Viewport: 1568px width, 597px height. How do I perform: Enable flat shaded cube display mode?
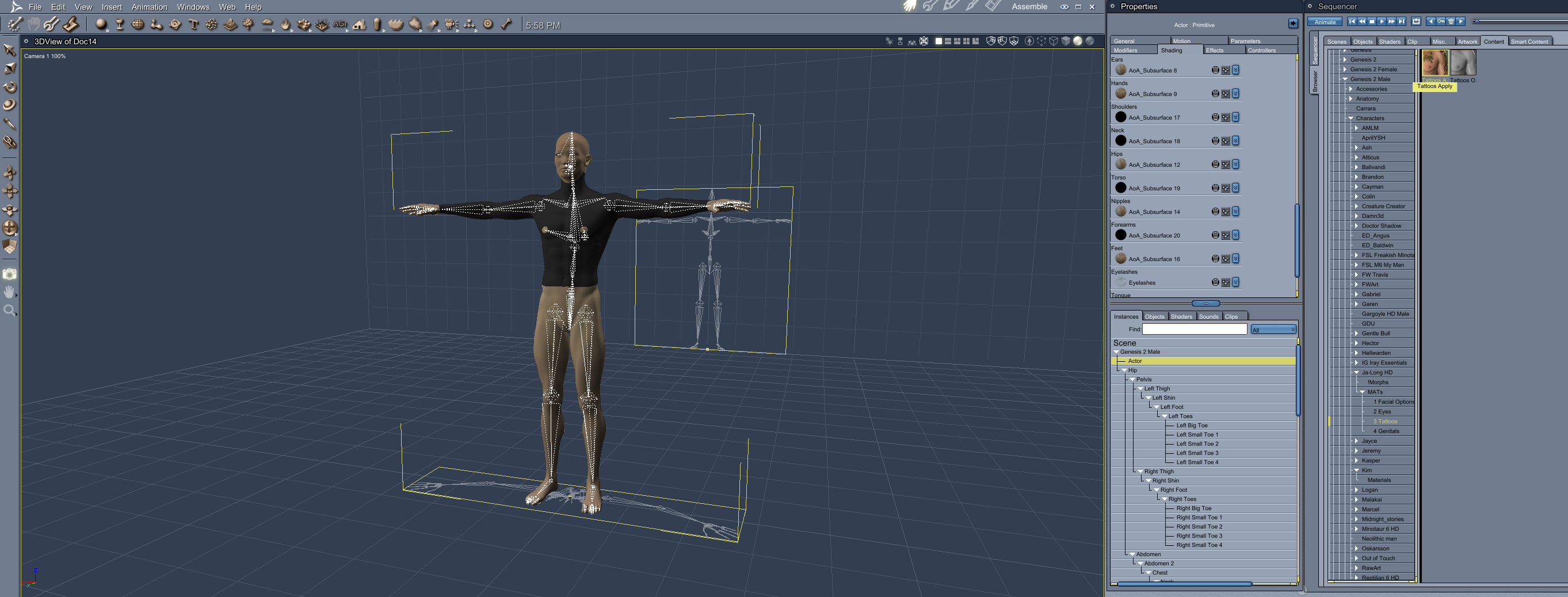(x=1066, y=41)
